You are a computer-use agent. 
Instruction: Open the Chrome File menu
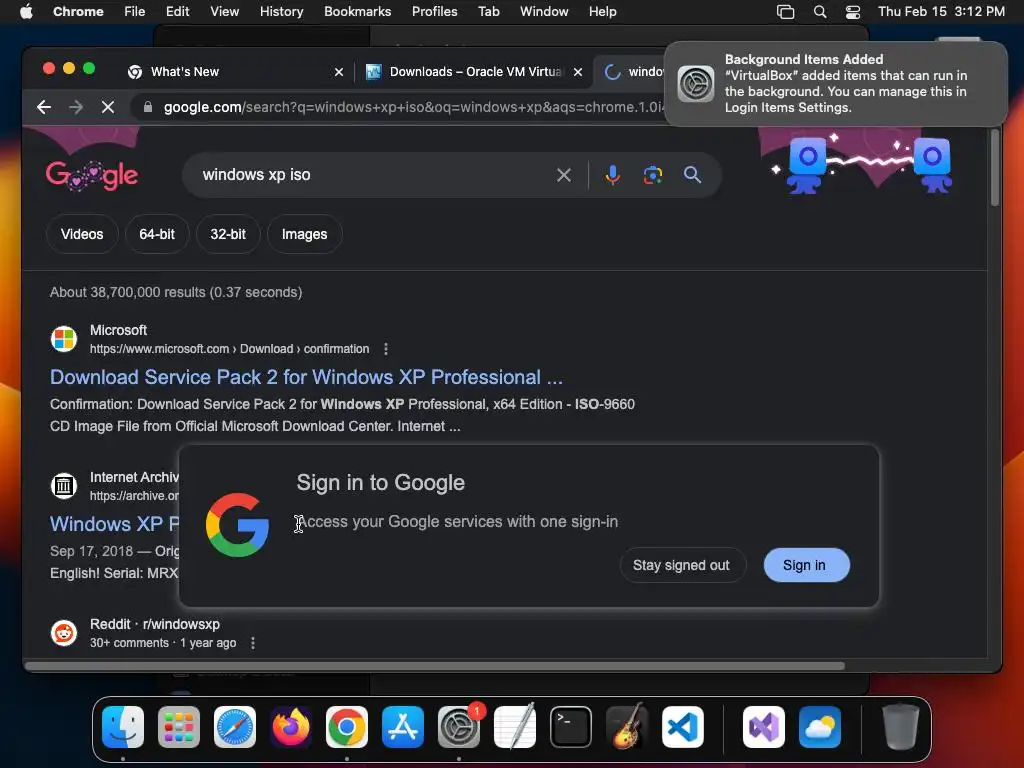pyautogui.click(x=135, y=12)
